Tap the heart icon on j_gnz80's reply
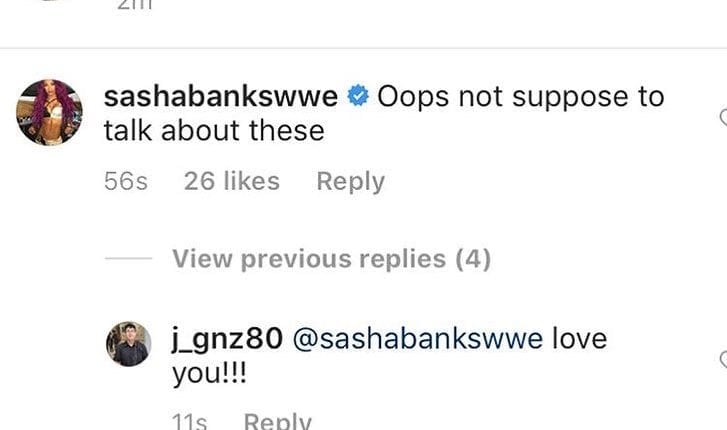The image size is (727, 430). click(723, 359)
